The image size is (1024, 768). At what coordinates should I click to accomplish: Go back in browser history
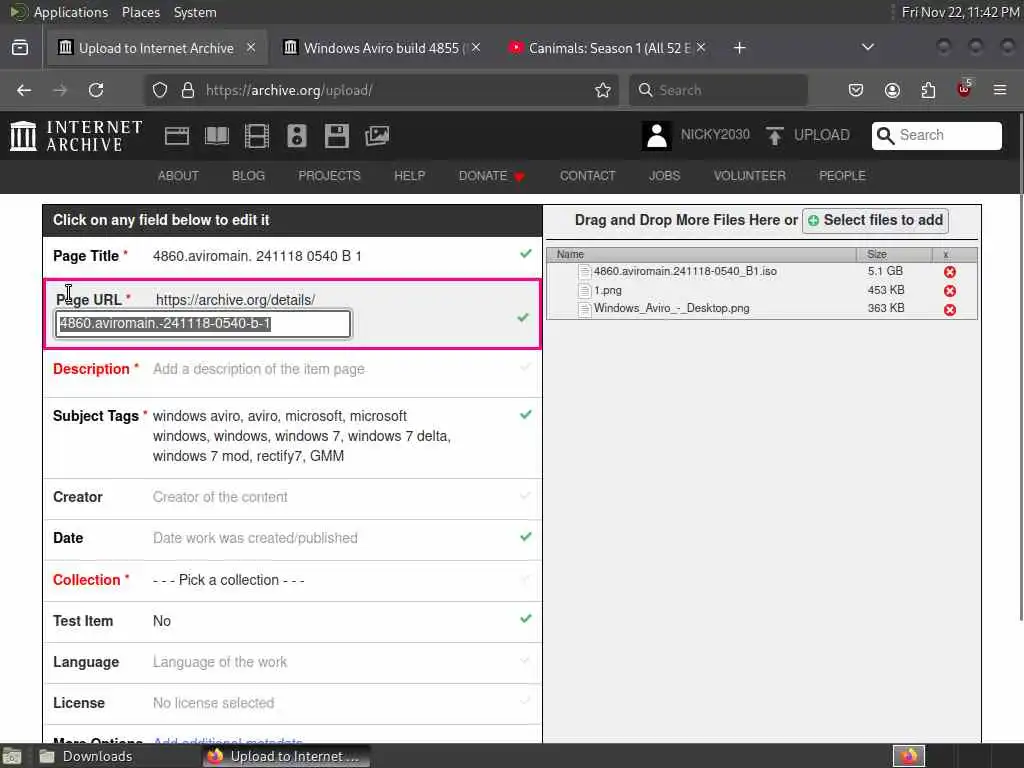coord(24,90)
